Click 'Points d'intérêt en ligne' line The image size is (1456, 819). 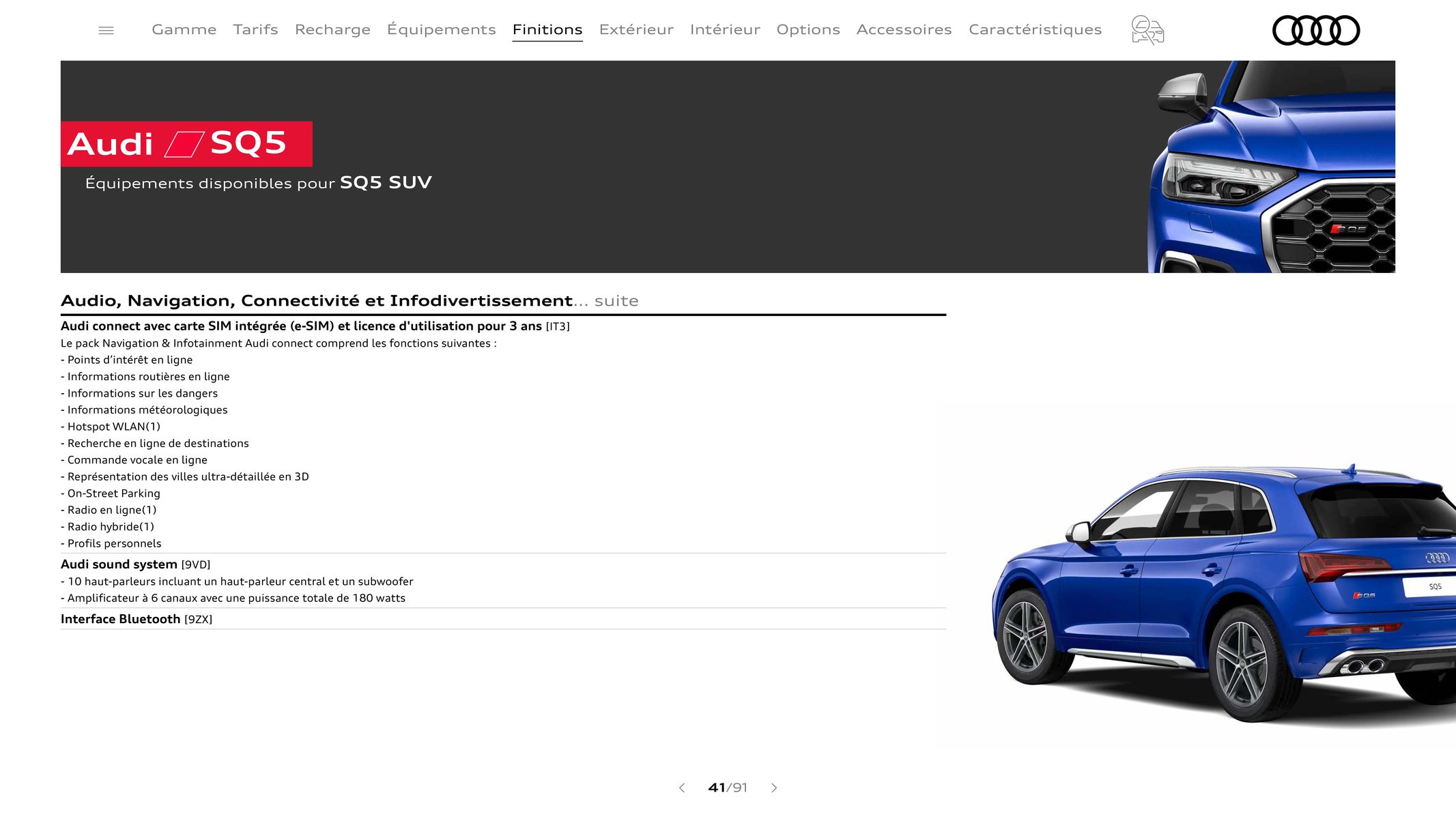click(x=126, y=360)
